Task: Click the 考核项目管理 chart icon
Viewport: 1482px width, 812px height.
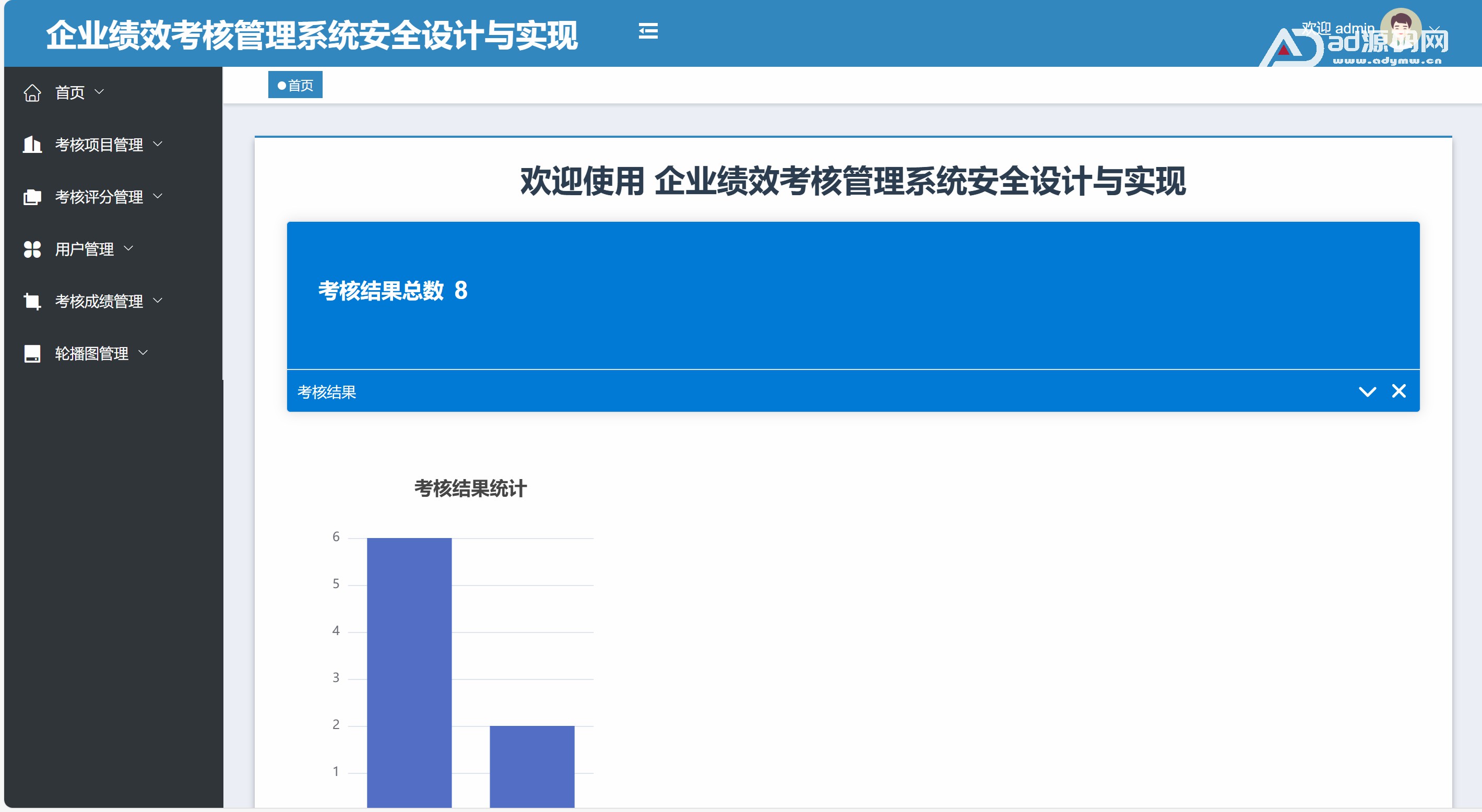Action: coord(32,145)
